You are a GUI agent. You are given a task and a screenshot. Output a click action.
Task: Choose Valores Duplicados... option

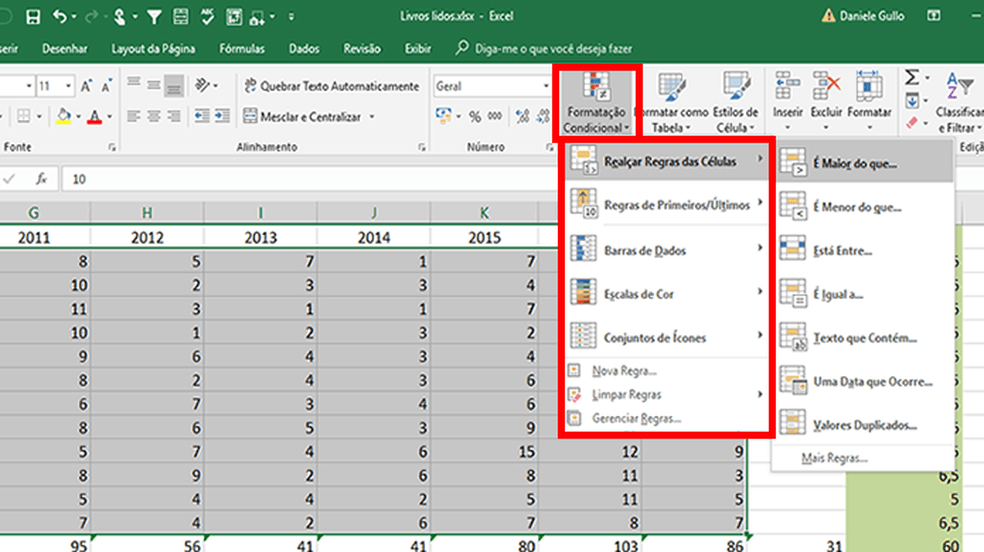pyautogui.click(x=864, y=425)
